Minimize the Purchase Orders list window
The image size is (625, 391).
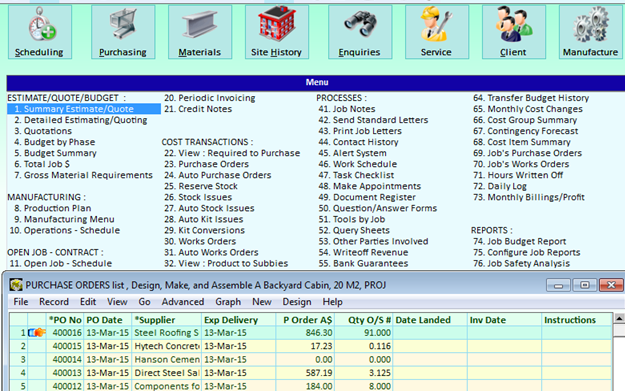coord(558,285)
